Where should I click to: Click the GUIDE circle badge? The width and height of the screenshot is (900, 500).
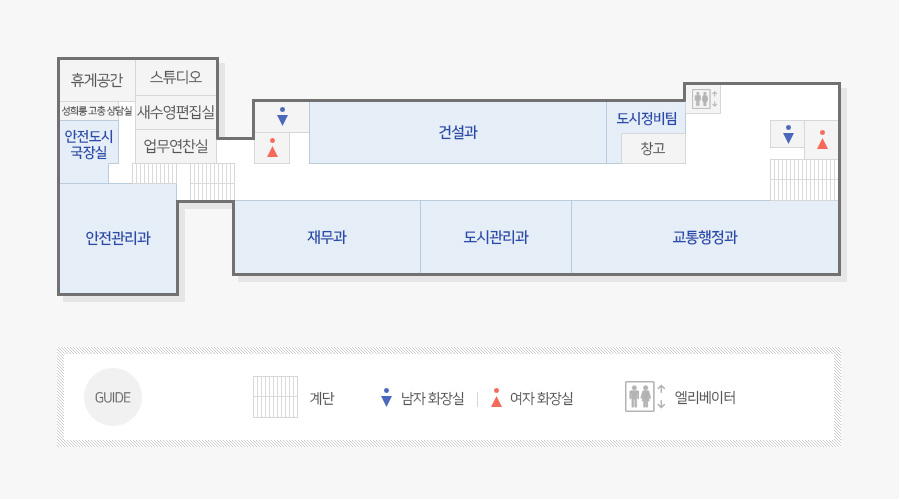click(112, 397)
